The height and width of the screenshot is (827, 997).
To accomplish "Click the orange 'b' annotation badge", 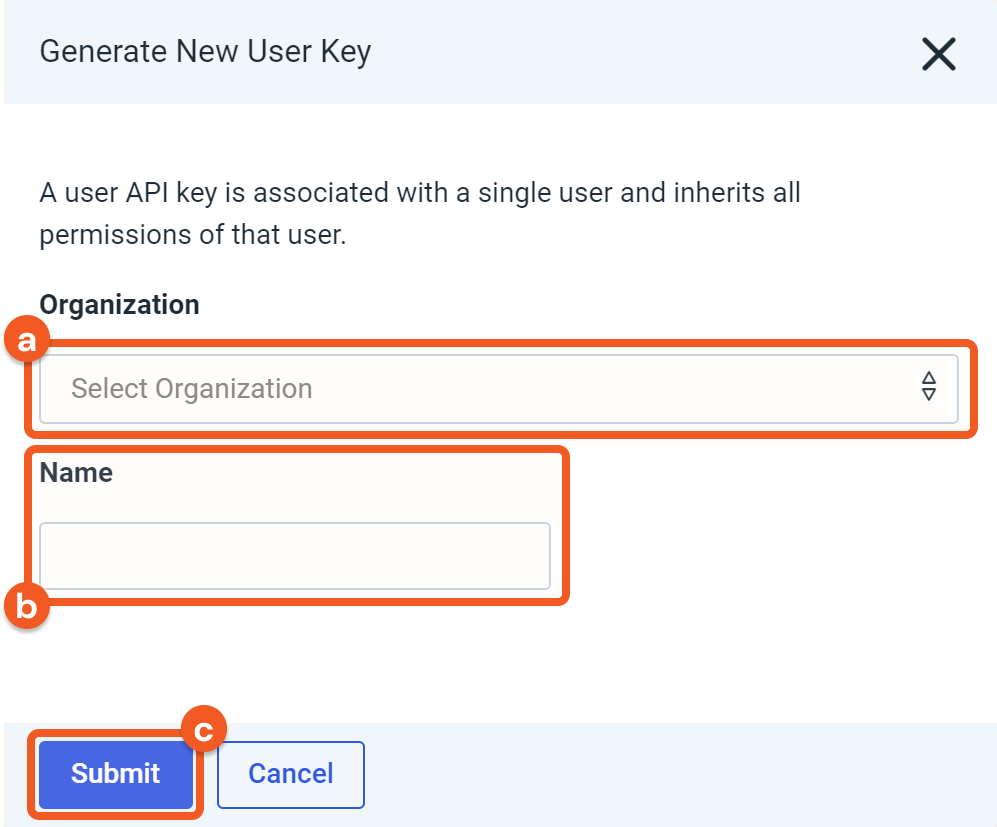I will click(26, 606).
